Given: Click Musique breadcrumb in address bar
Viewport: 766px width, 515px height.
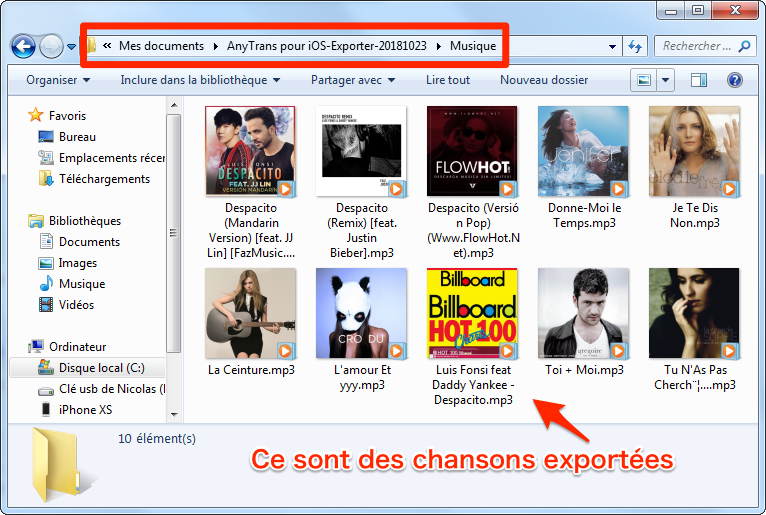Looking at the screenshot, I should pos(473,46).
